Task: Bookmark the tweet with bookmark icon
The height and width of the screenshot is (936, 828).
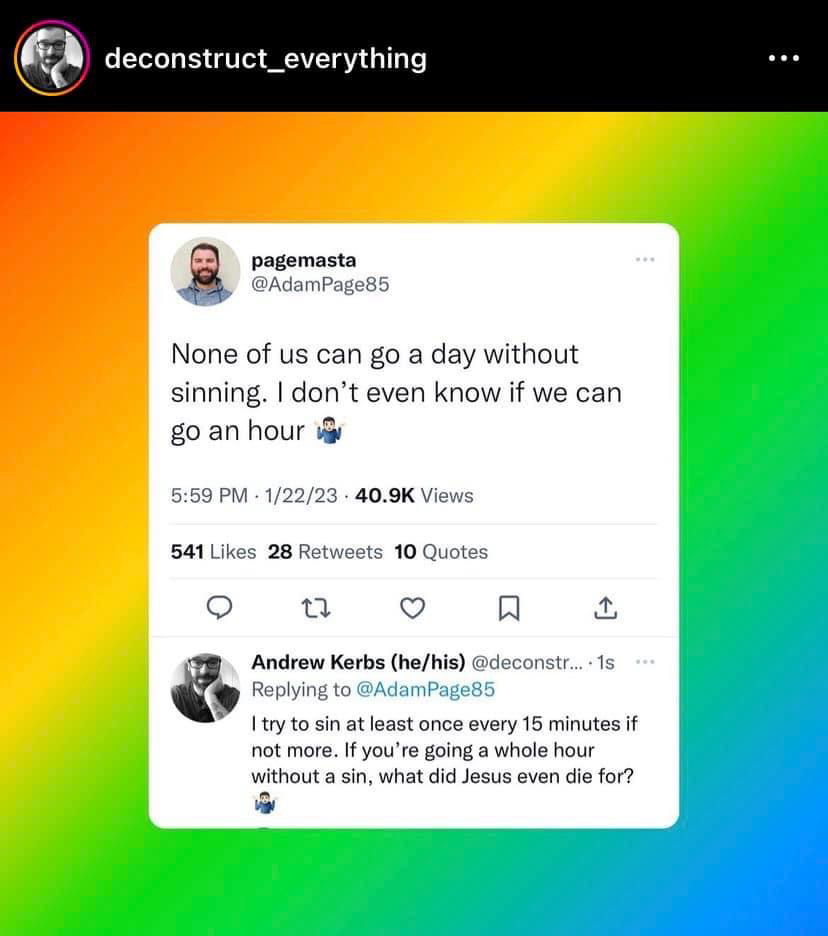Action: click(x=509, y=608)
